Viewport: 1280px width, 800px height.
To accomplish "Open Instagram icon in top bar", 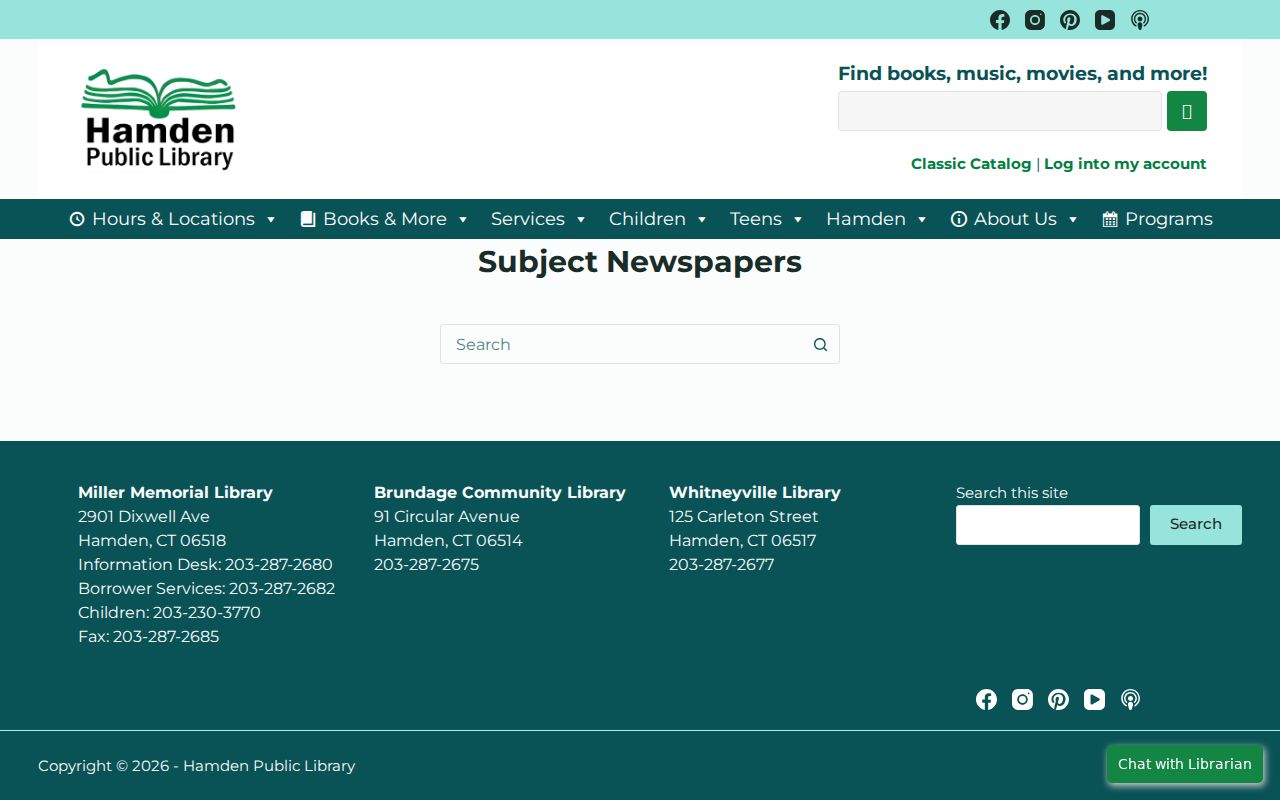I will 1035,20.
